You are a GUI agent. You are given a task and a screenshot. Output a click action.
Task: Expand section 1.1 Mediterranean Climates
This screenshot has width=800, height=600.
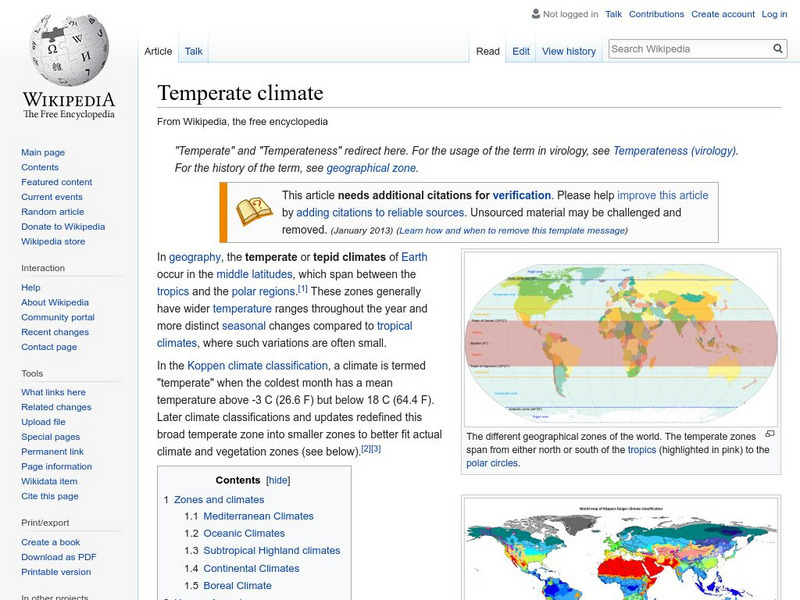click(258, 516)
